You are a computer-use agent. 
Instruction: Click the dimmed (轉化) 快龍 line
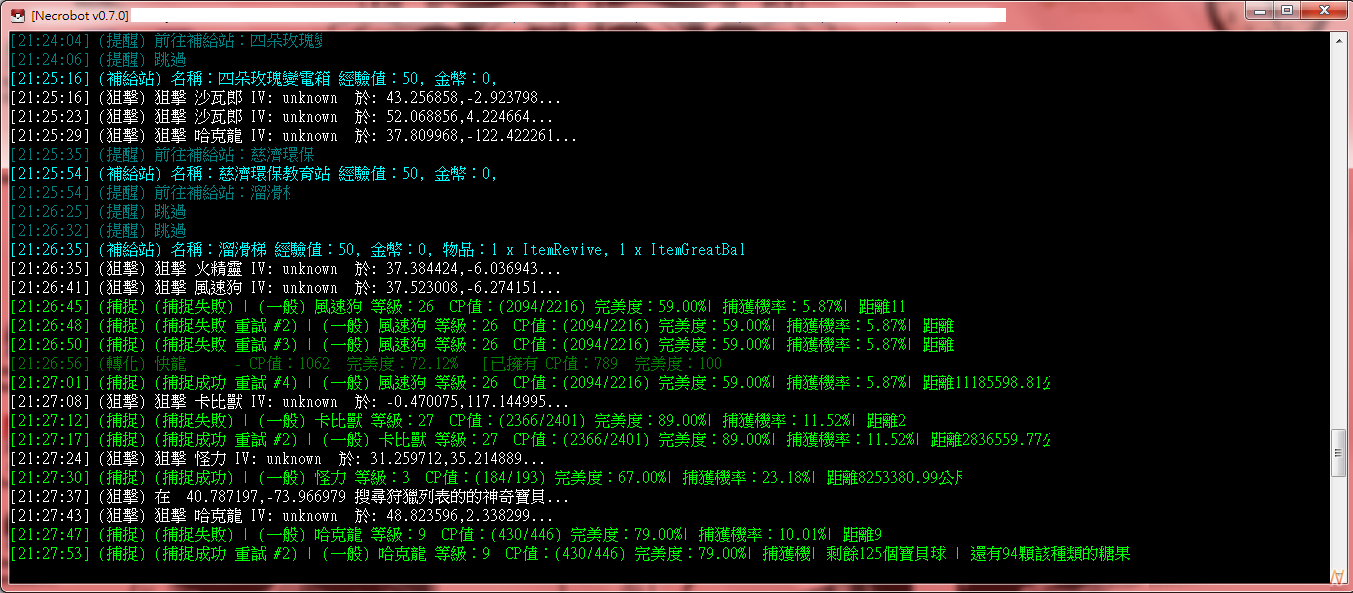pyautogui.click(x=366, y=364)
